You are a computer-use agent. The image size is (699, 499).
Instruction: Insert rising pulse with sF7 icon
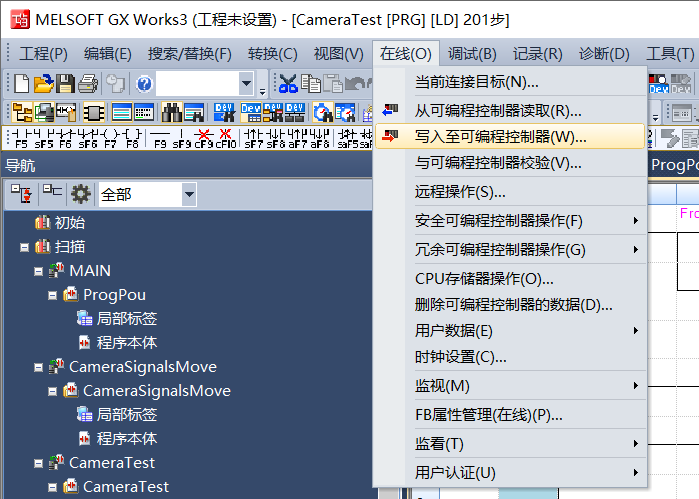254,139
